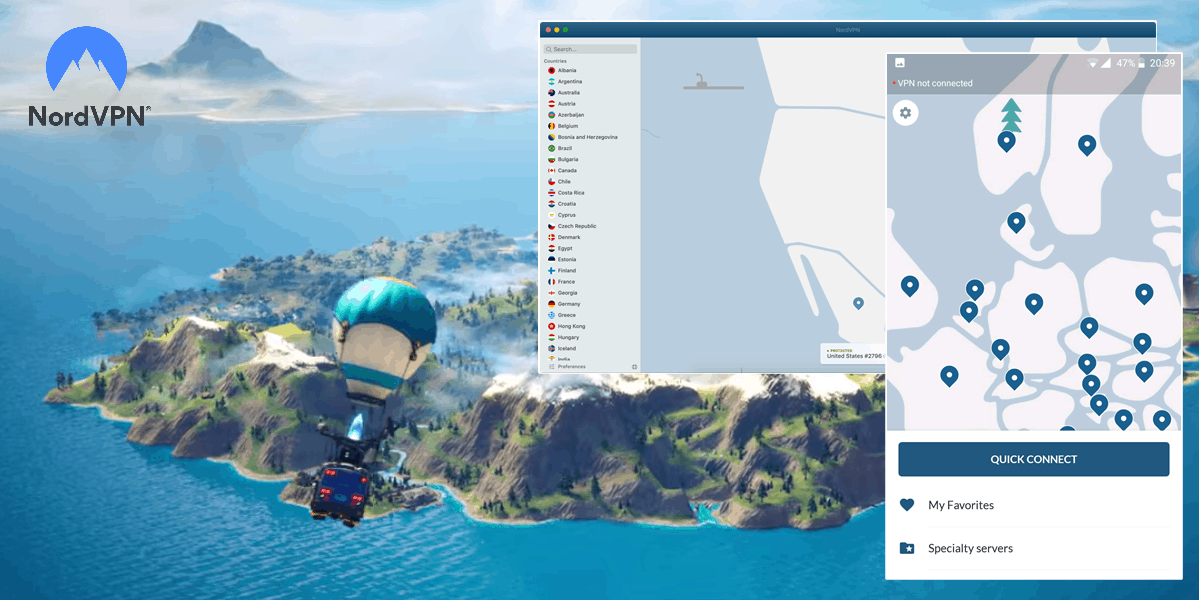Viewport: 1199px width, 600px height.
Task: Tap the battery icon in phone status bar
Action: tap(1142, 63)
